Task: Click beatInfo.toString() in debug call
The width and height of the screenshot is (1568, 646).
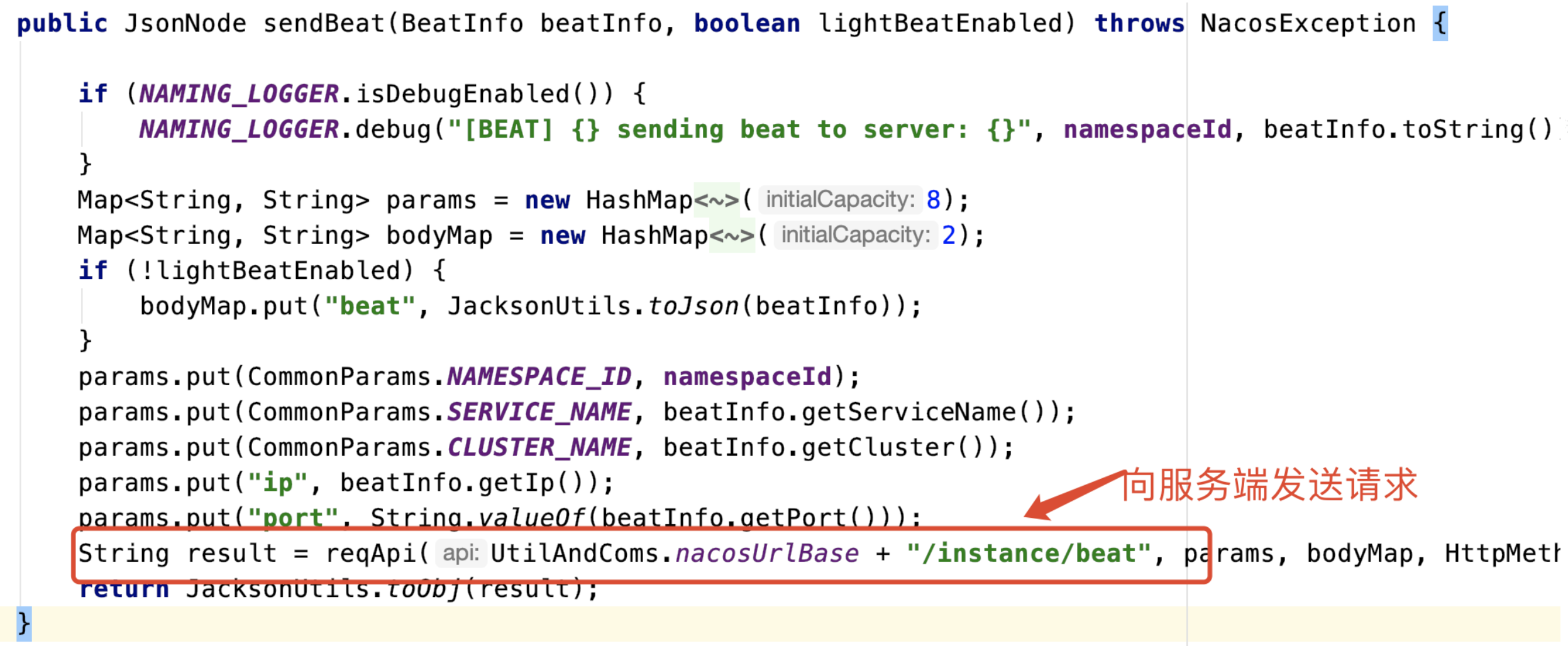Action: tap(1408, 130)
